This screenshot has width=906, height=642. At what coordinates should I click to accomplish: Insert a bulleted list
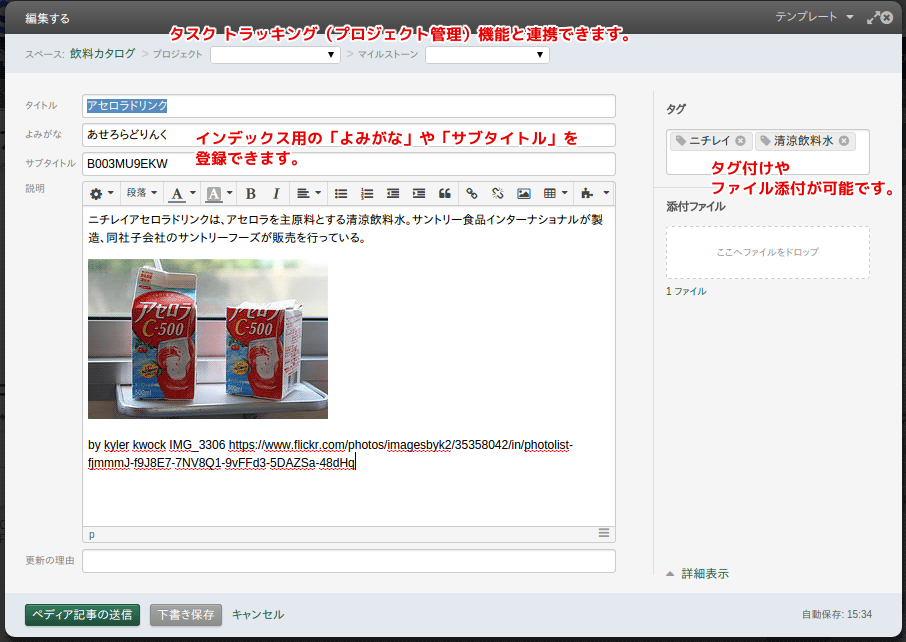coord(341,194)
